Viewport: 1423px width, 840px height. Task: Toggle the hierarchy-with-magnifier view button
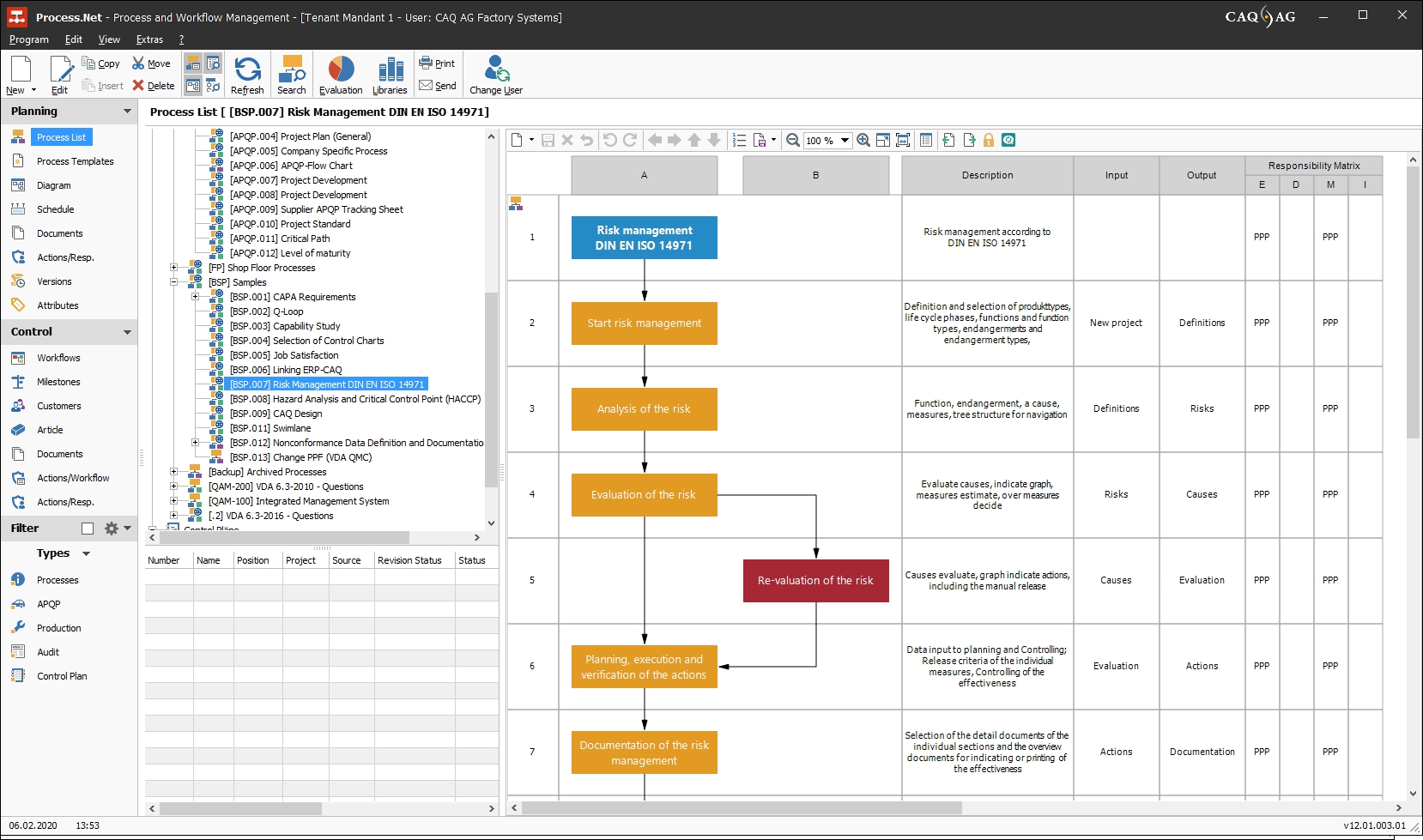click(213, 86)
